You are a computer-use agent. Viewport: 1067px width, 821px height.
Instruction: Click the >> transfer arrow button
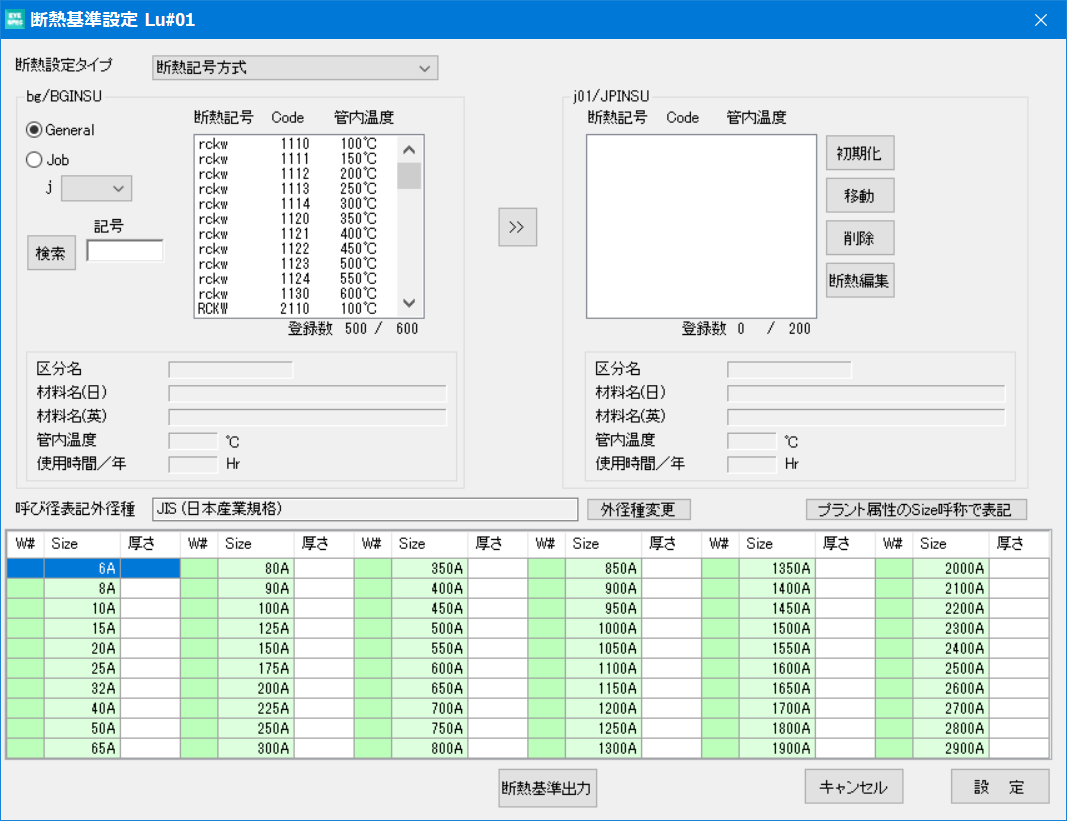pos(517,227)
